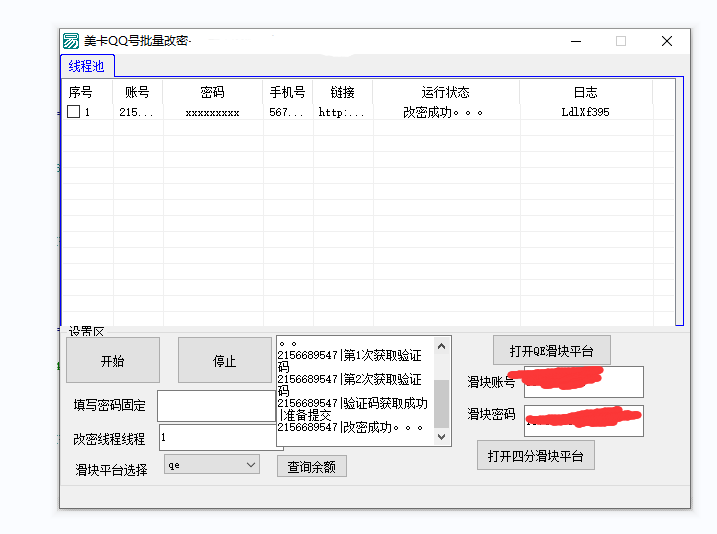Open the QE slider platform via 打开QE滑块平台
The height and width of the screenshot is (534, 717).
point(551,351)
